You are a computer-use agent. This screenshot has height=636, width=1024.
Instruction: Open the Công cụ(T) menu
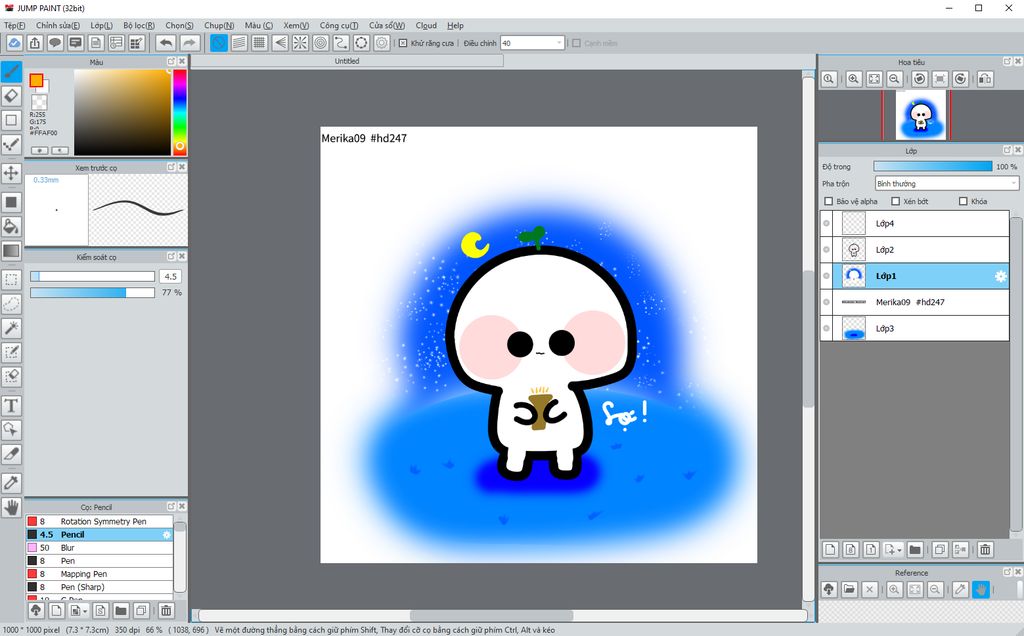[338, 25]
